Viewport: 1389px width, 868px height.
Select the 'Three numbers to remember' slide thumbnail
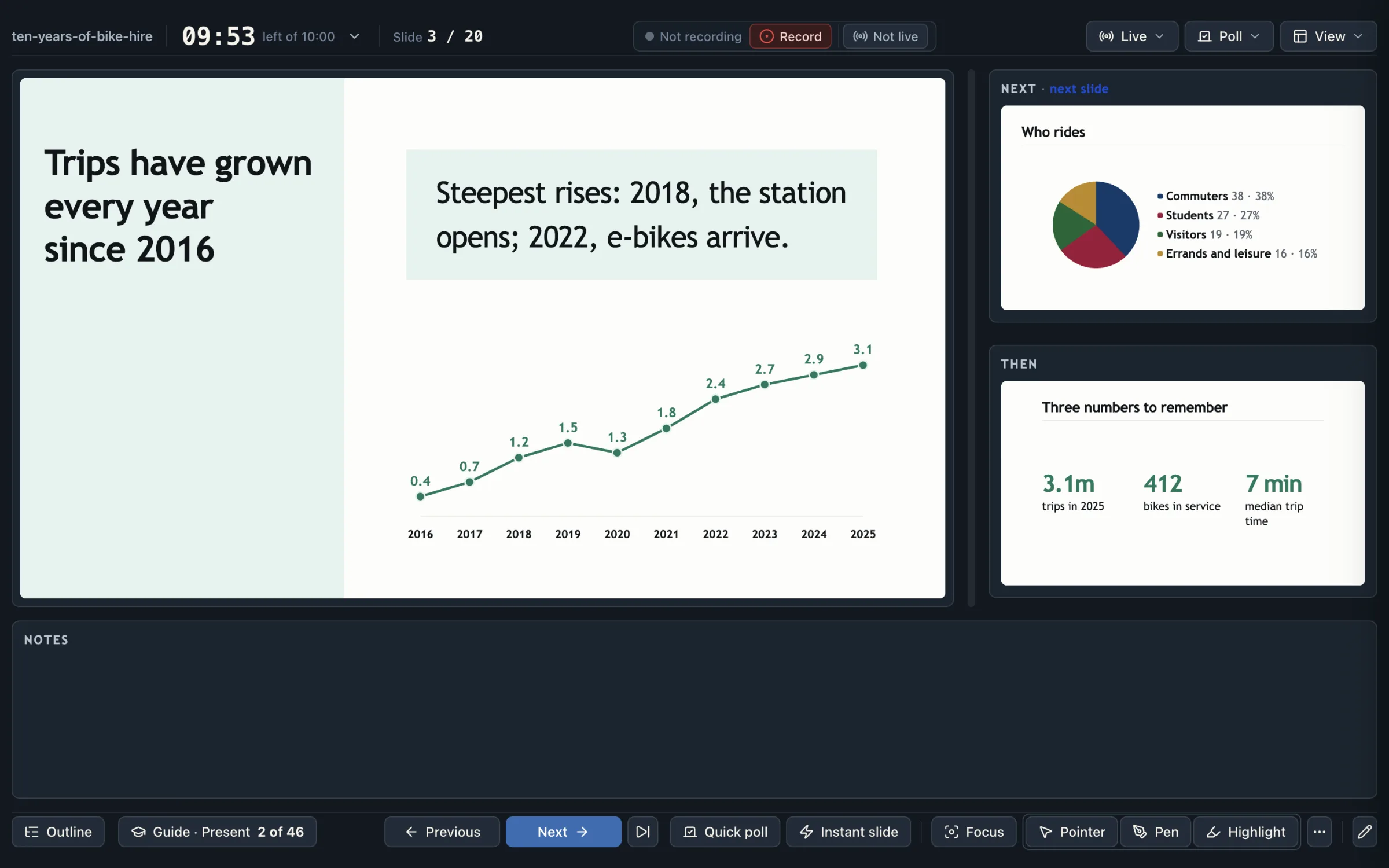pos(1182,483)
